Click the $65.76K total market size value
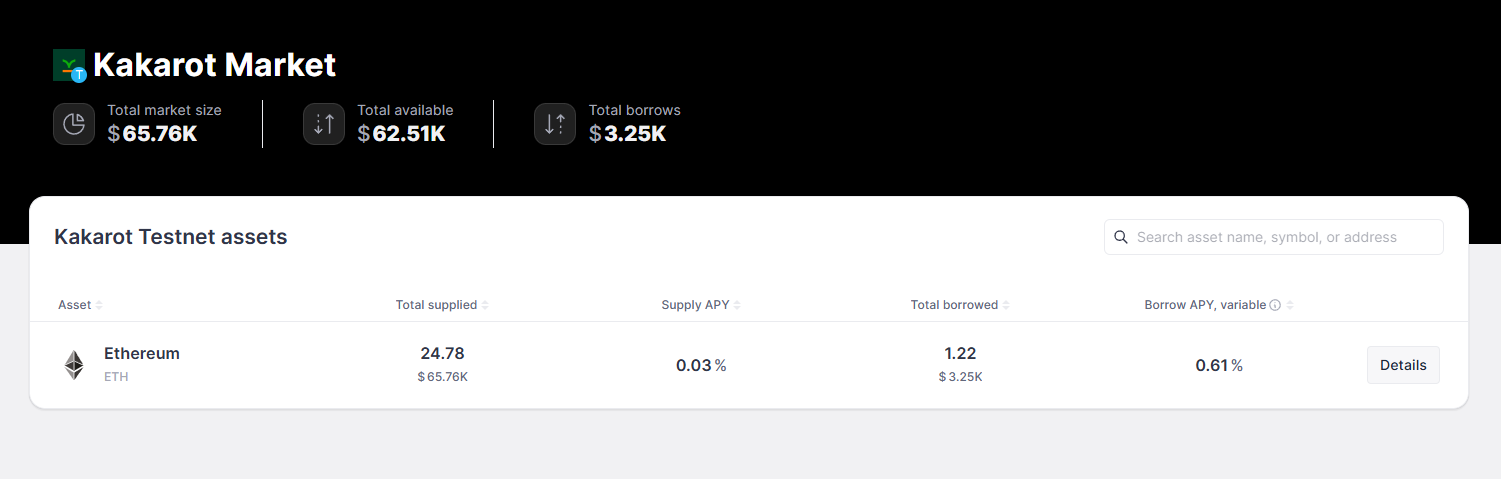The image size is (1501, 479). coord(153,133)
